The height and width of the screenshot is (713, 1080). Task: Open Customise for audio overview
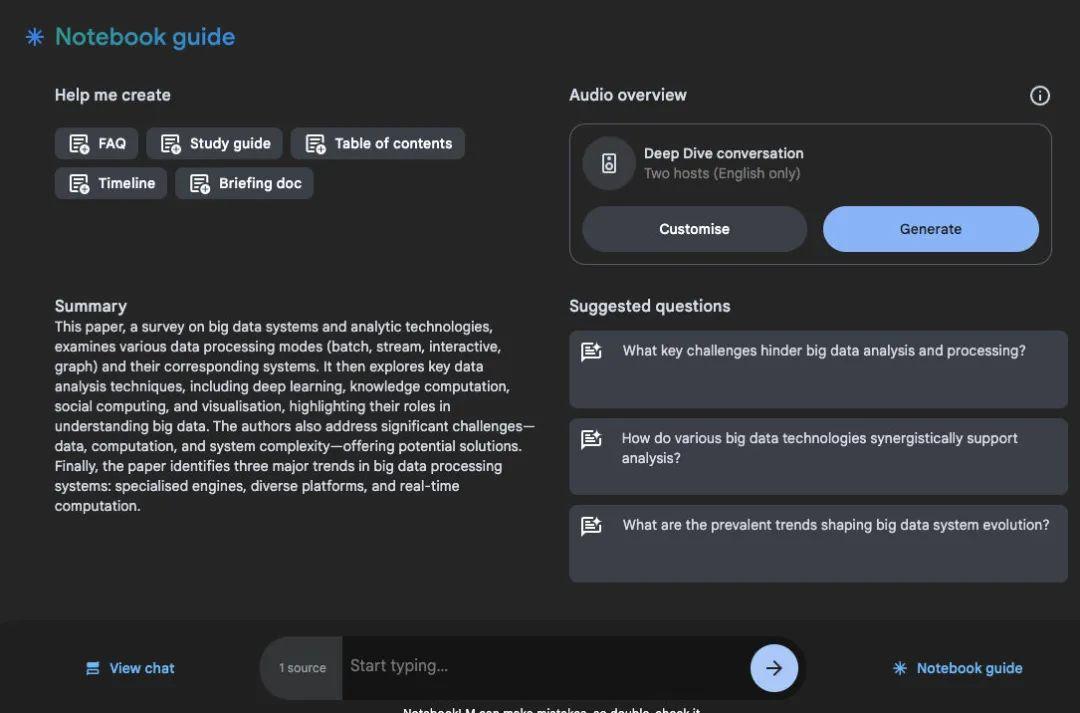tap(694, 229)
